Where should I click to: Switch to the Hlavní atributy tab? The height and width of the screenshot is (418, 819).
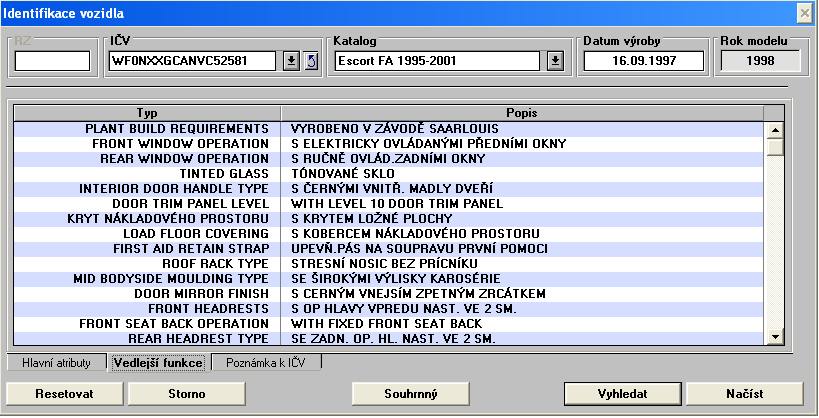(x=56, y=363)
